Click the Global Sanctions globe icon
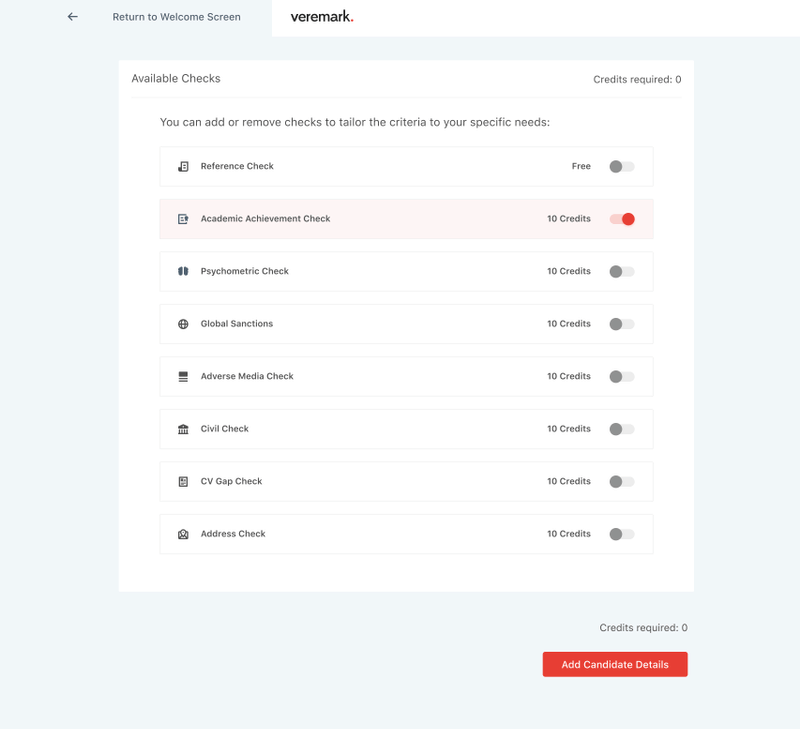 tap(183, 324)
